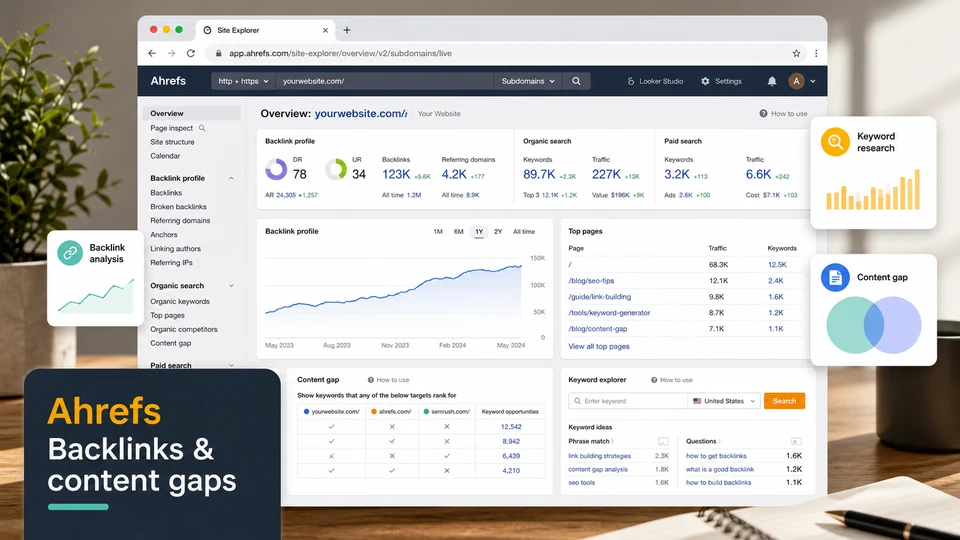The height and width of the screenshot is (540, 960).
Task: Click Organic Keywords value 89.7K
Action: (539, 174)
